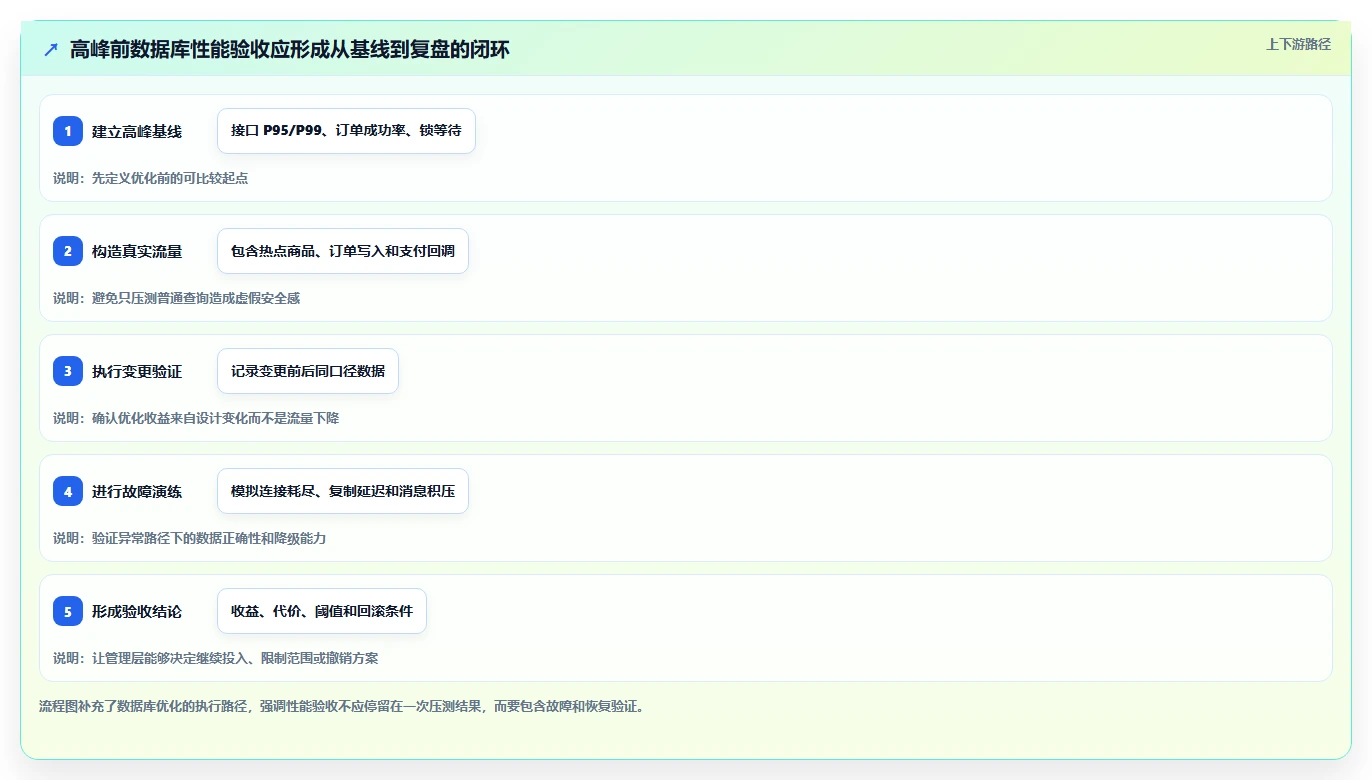Image resolution: width=1372 pixels, height=780 pixels.
Task: Click step number badge 3
Action: (68, 371)
